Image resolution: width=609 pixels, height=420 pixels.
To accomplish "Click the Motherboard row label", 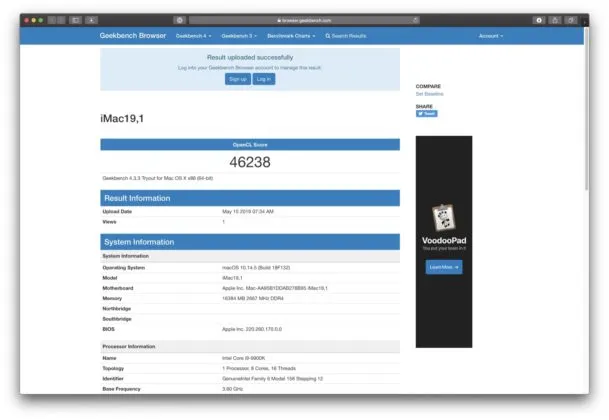I will click(118, 288).
